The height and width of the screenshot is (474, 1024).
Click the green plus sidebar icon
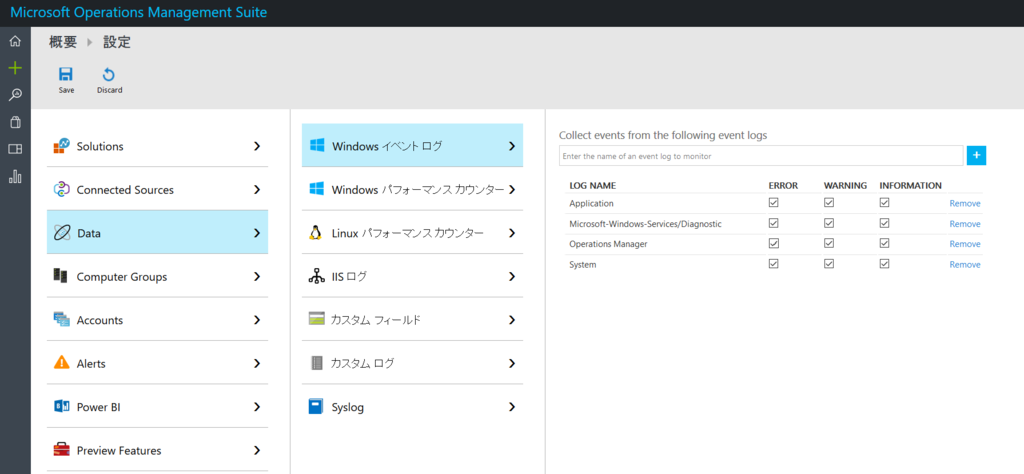15,68
